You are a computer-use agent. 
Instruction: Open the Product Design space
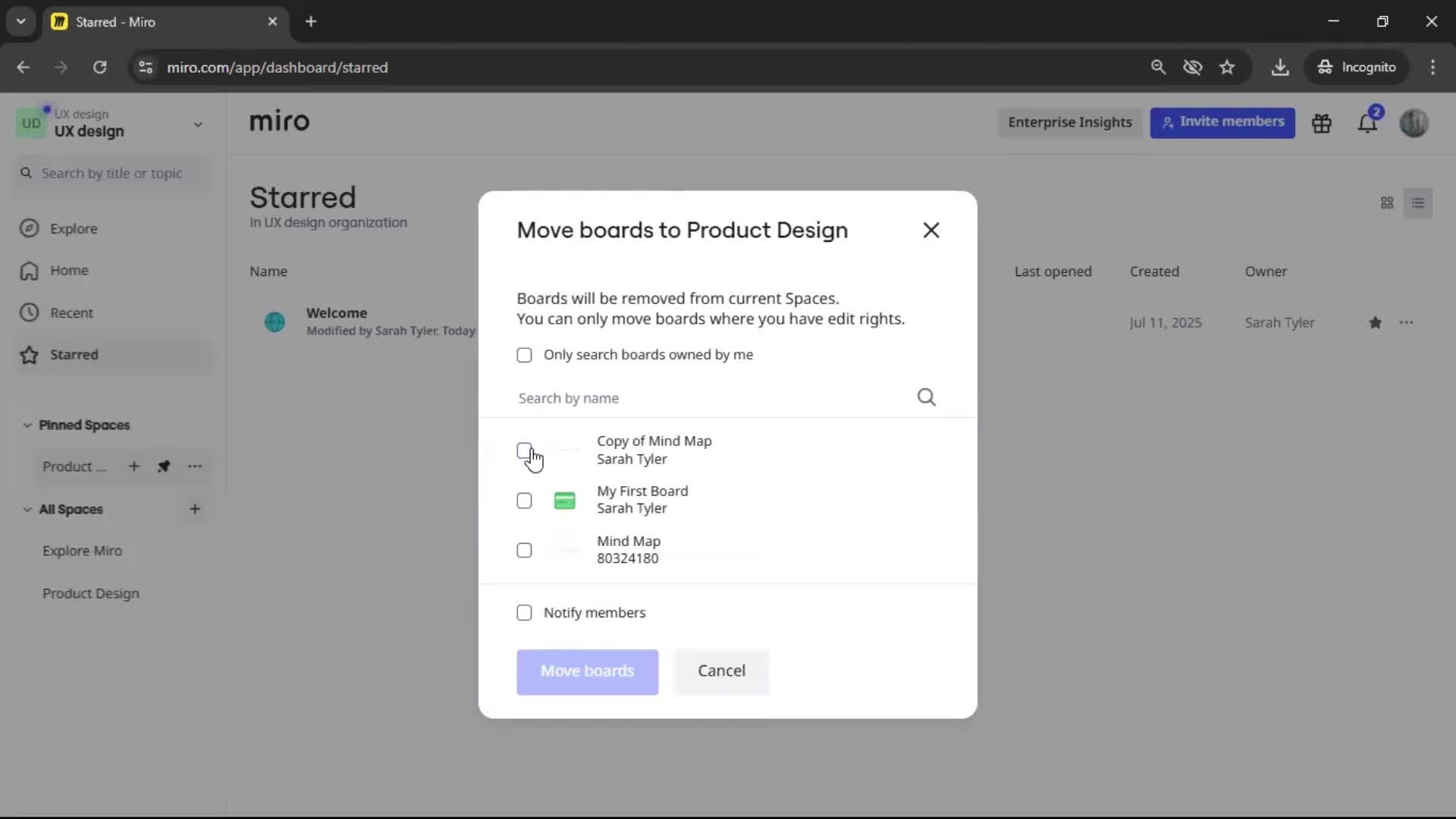[91, 594]
